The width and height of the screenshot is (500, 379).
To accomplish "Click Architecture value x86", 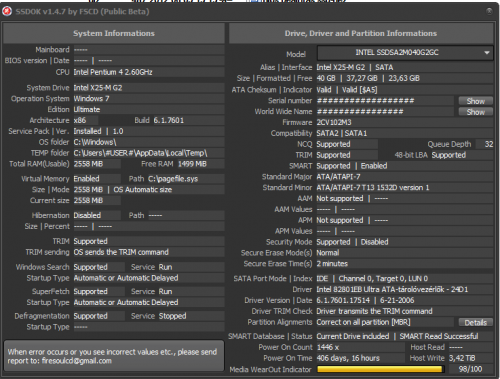I will (80, 120).
